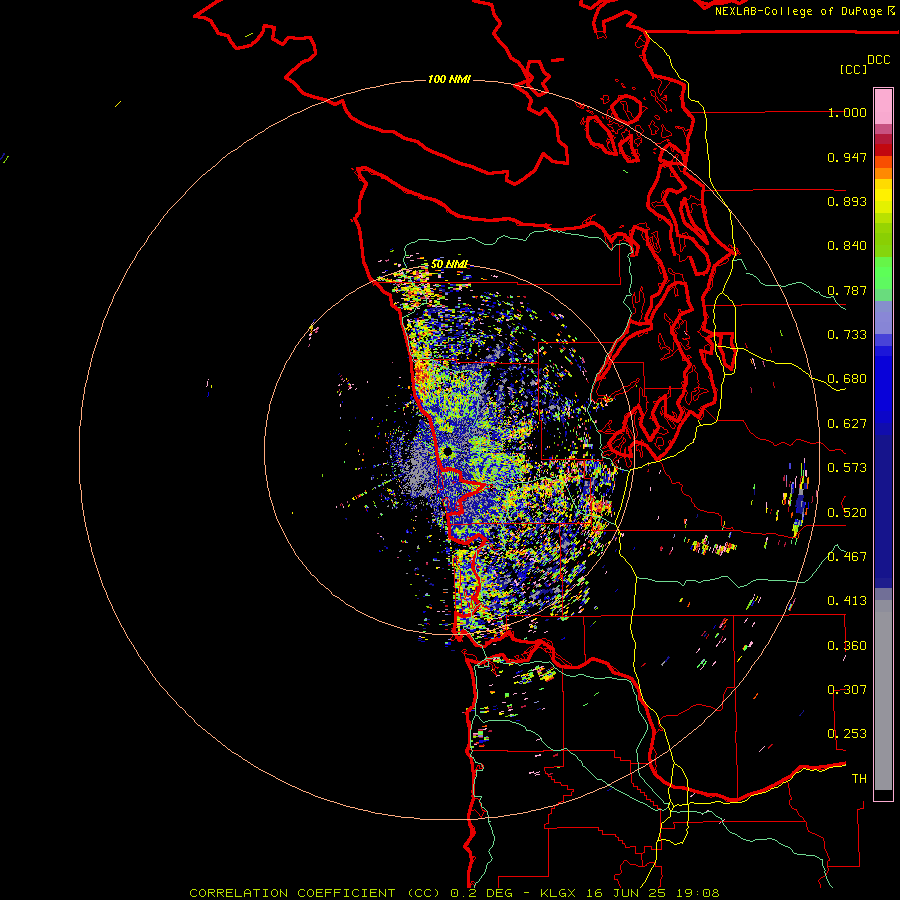
Task: Click the pink top segment of color bar
Action: click(x=883, y=106)
